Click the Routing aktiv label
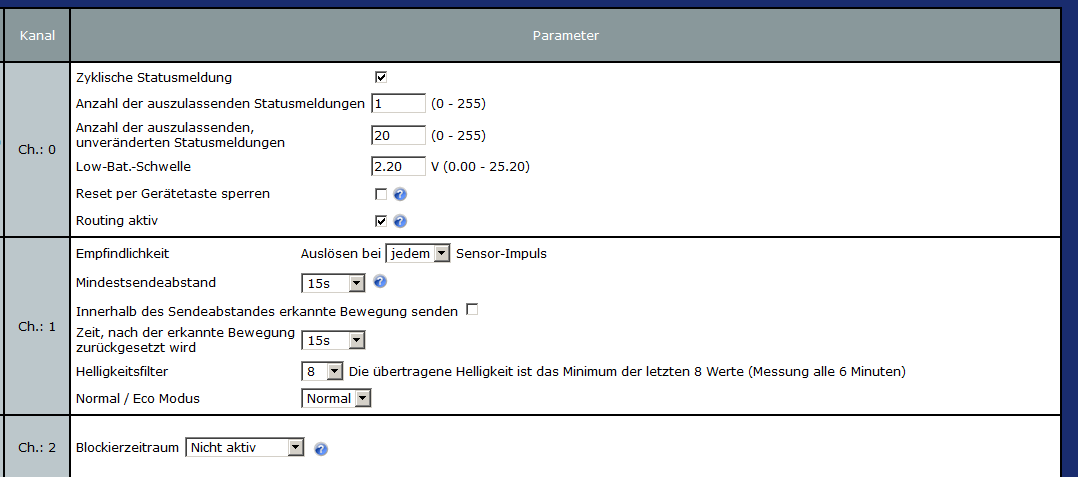 [117, 221]
